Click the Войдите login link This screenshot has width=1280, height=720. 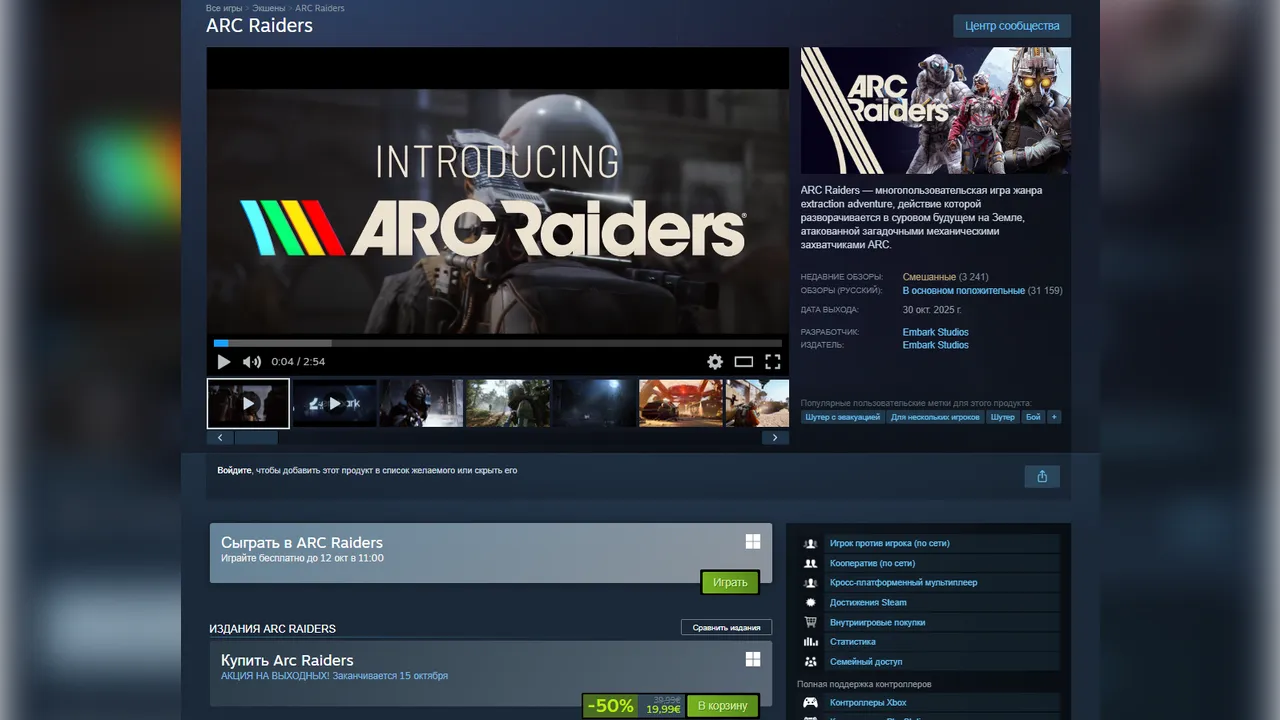(x=234, y=470)
